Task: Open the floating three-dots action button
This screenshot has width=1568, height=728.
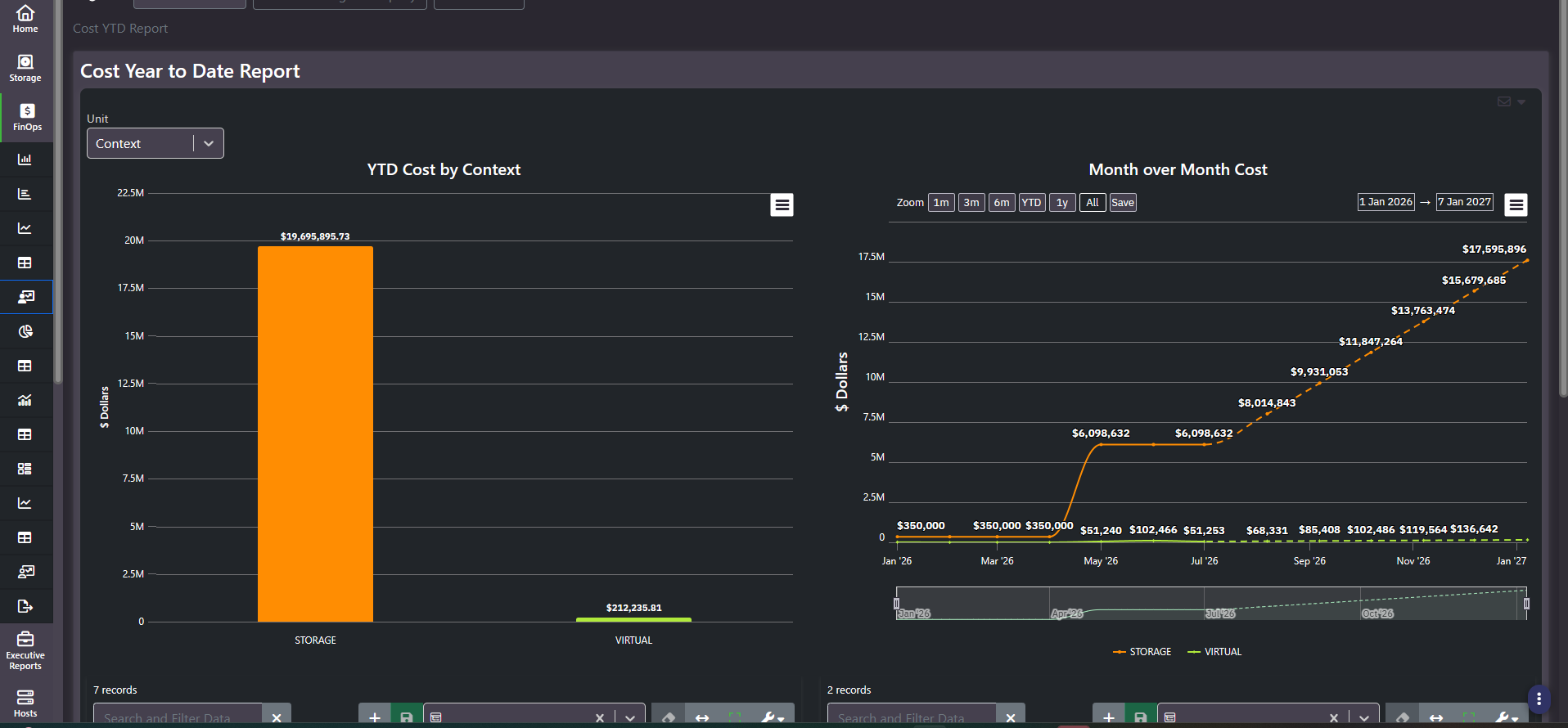Action: click(x=1539, y=699)
